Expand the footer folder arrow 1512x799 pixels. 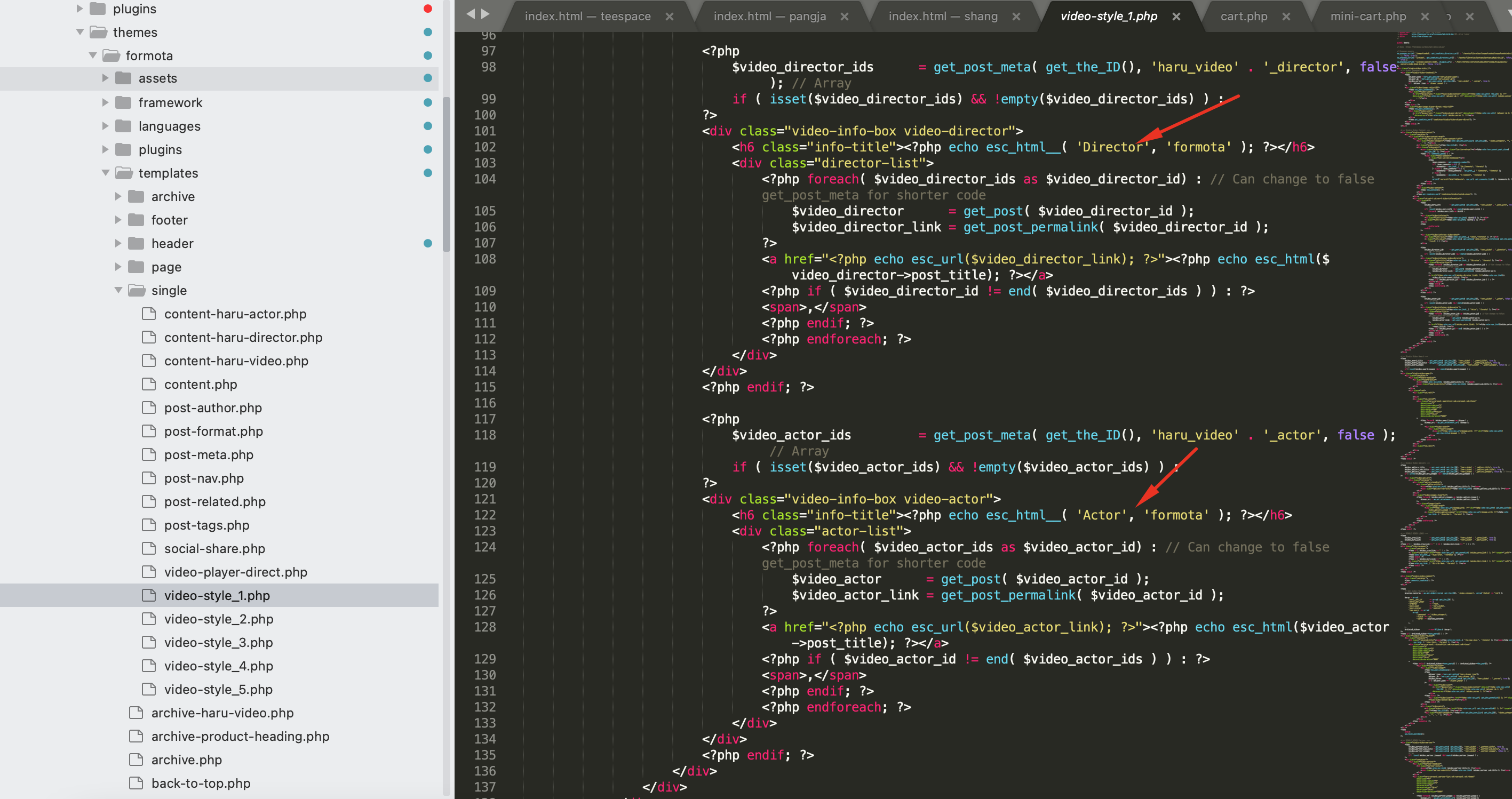[x=118, y=219]
